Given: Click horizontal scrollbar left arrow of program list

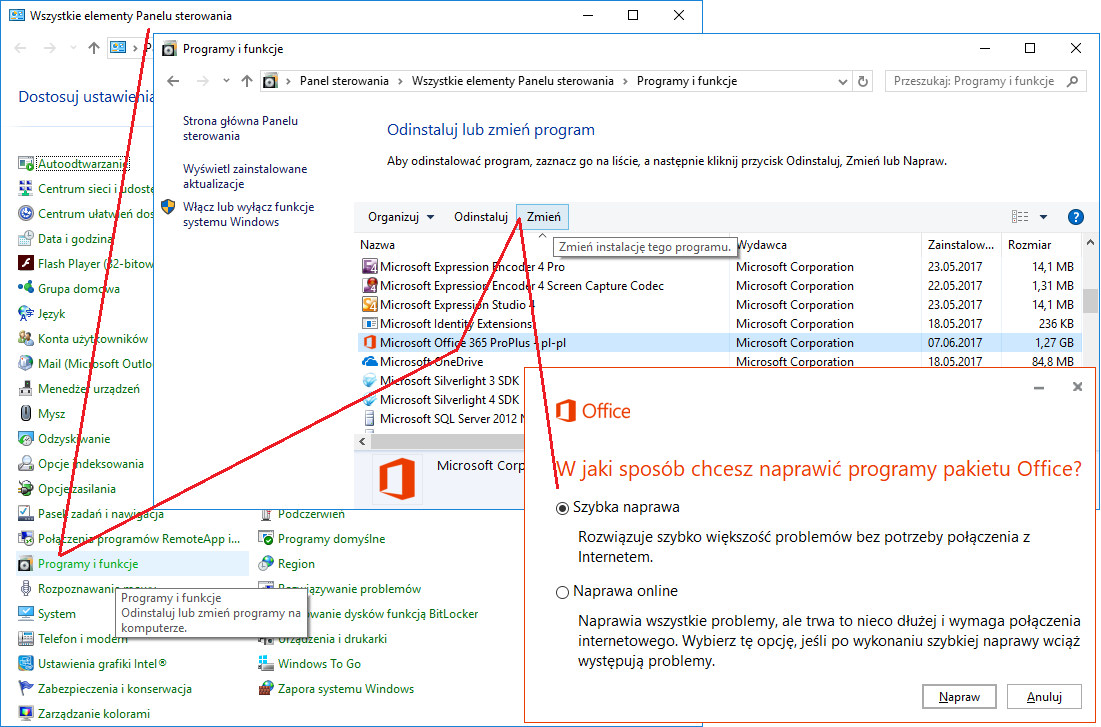Looking at the screenshot, I should (x=363, y=441).
